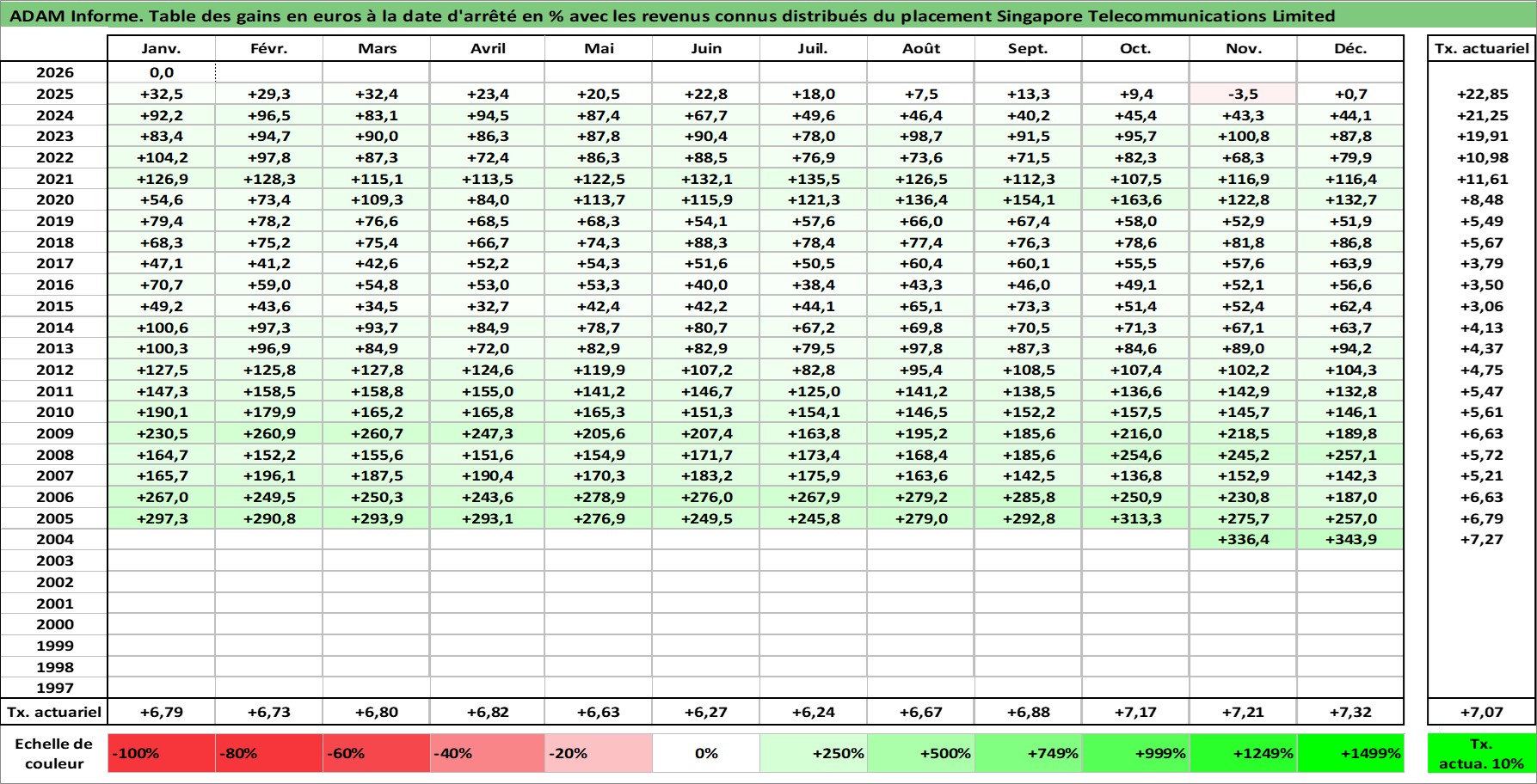Select the Juil. column header
This screenshot has width=1537, height=784.
point(814,49)
